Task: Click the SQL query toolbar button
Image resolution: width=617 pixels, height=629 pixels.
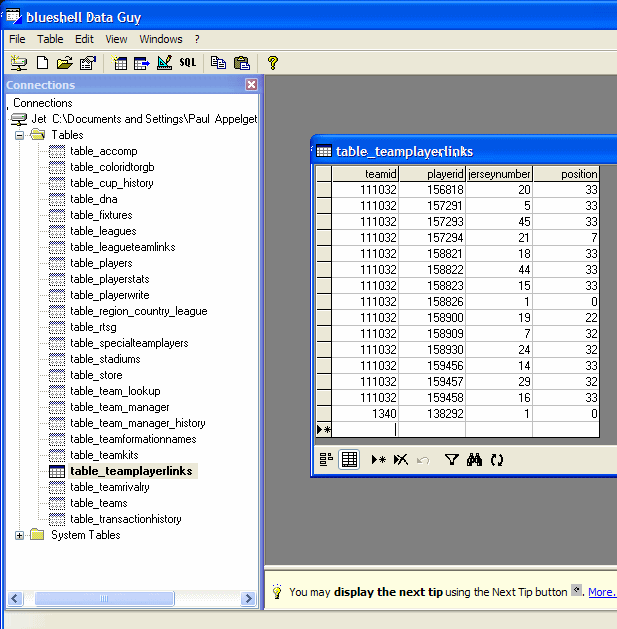Action: click(188, 63)
